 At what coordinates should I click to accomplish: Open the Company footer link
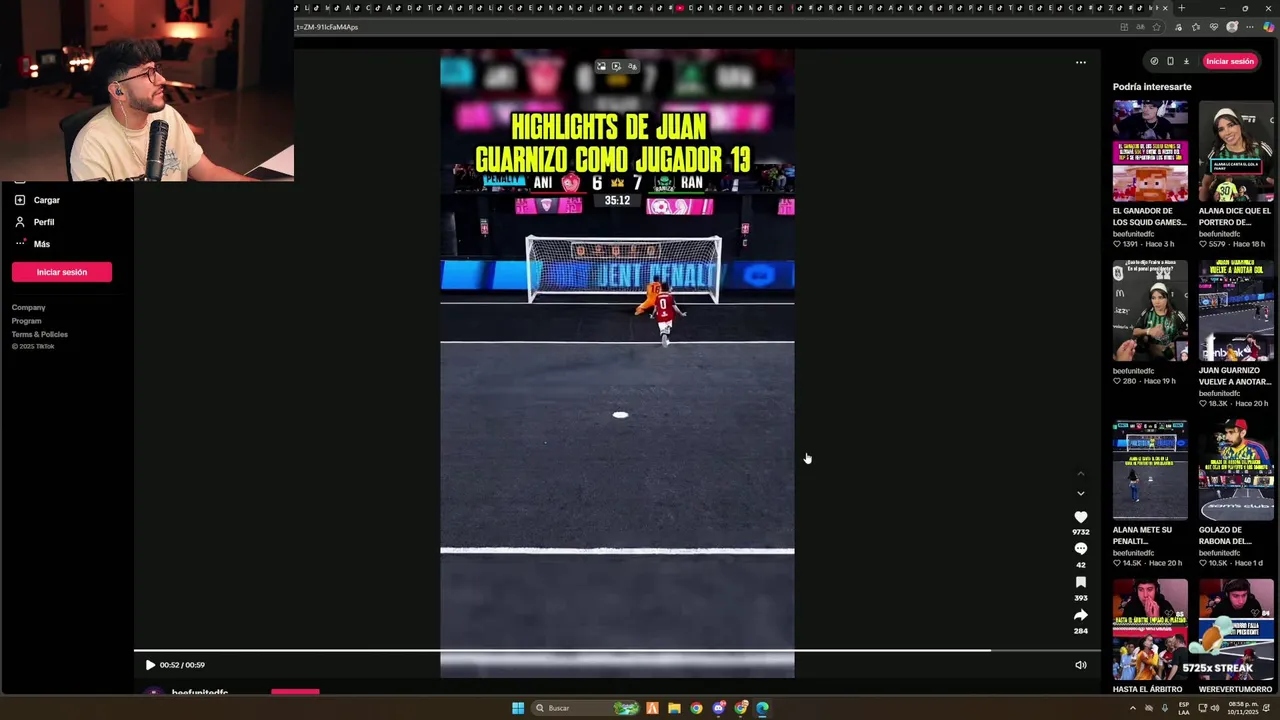click(28, 308)
